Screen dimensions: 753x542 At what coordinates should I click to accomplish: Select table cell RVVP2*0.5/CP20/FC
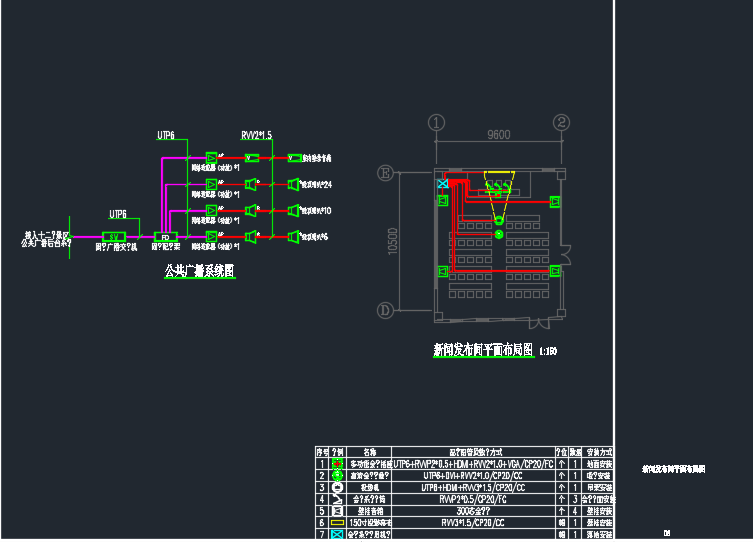(473, 499)
